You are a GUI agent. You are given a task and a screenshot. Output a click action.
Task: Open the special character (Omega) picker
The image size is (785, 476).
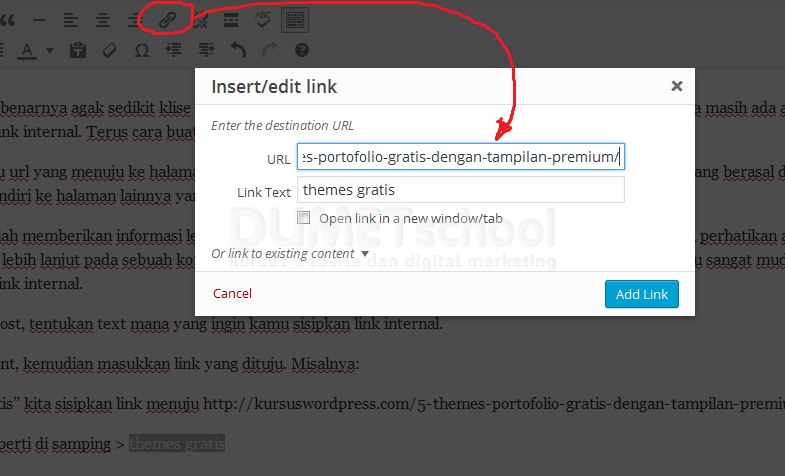(x=142, y=51)
